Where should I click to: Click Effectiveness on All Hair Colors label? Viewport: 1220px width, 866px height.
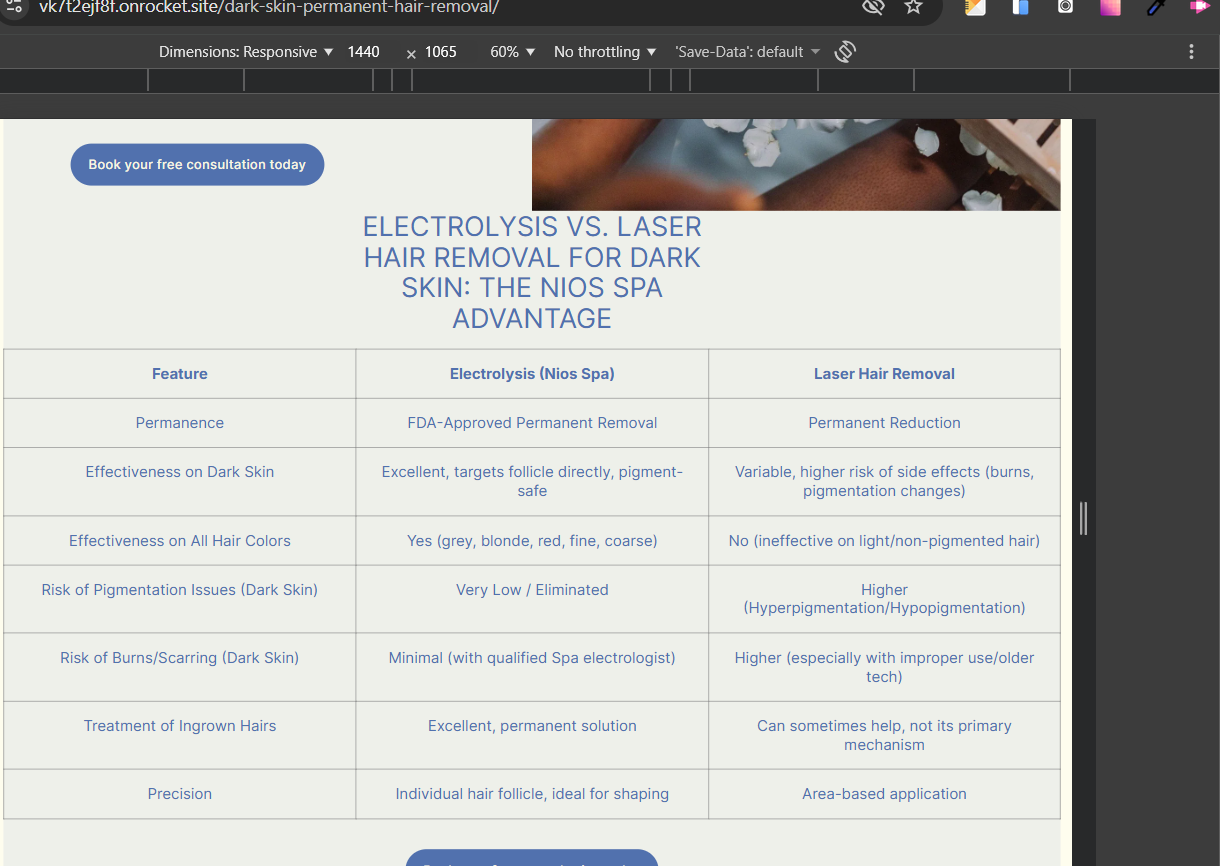pyautogui.click(x=180, y=541)
